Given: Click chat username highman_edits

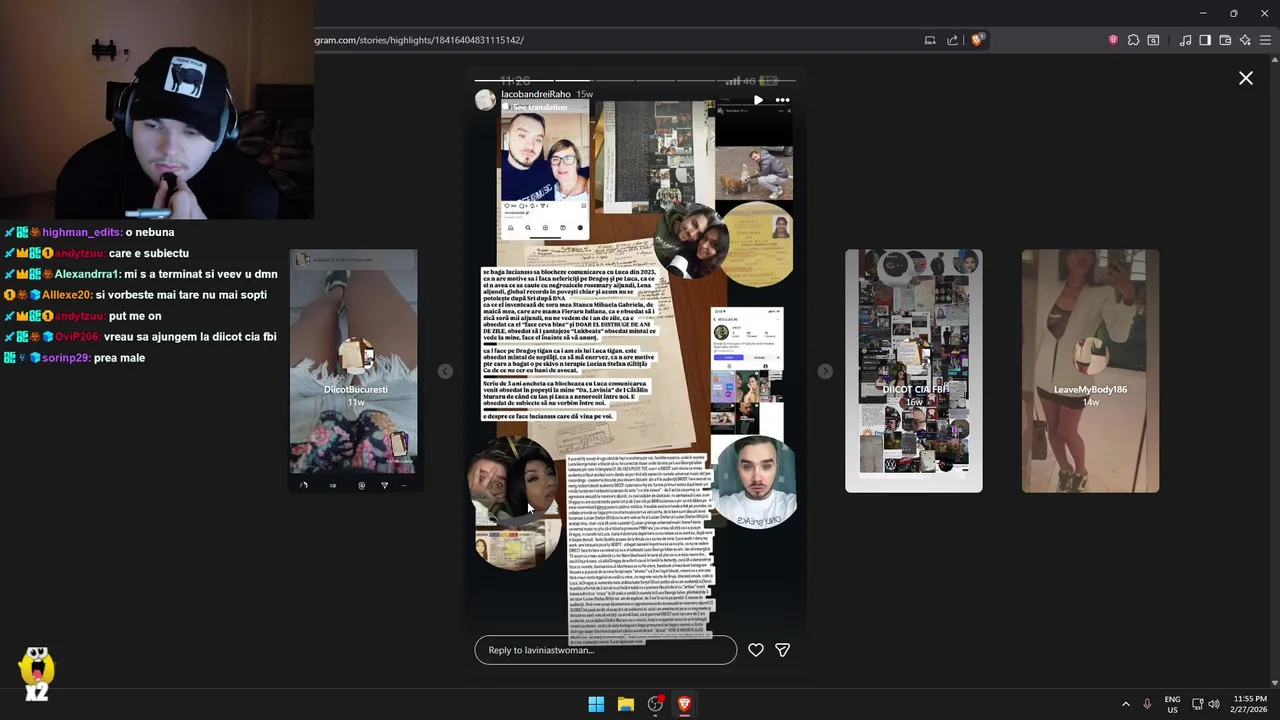Looking at the screenshot, I should pos(82,232).
